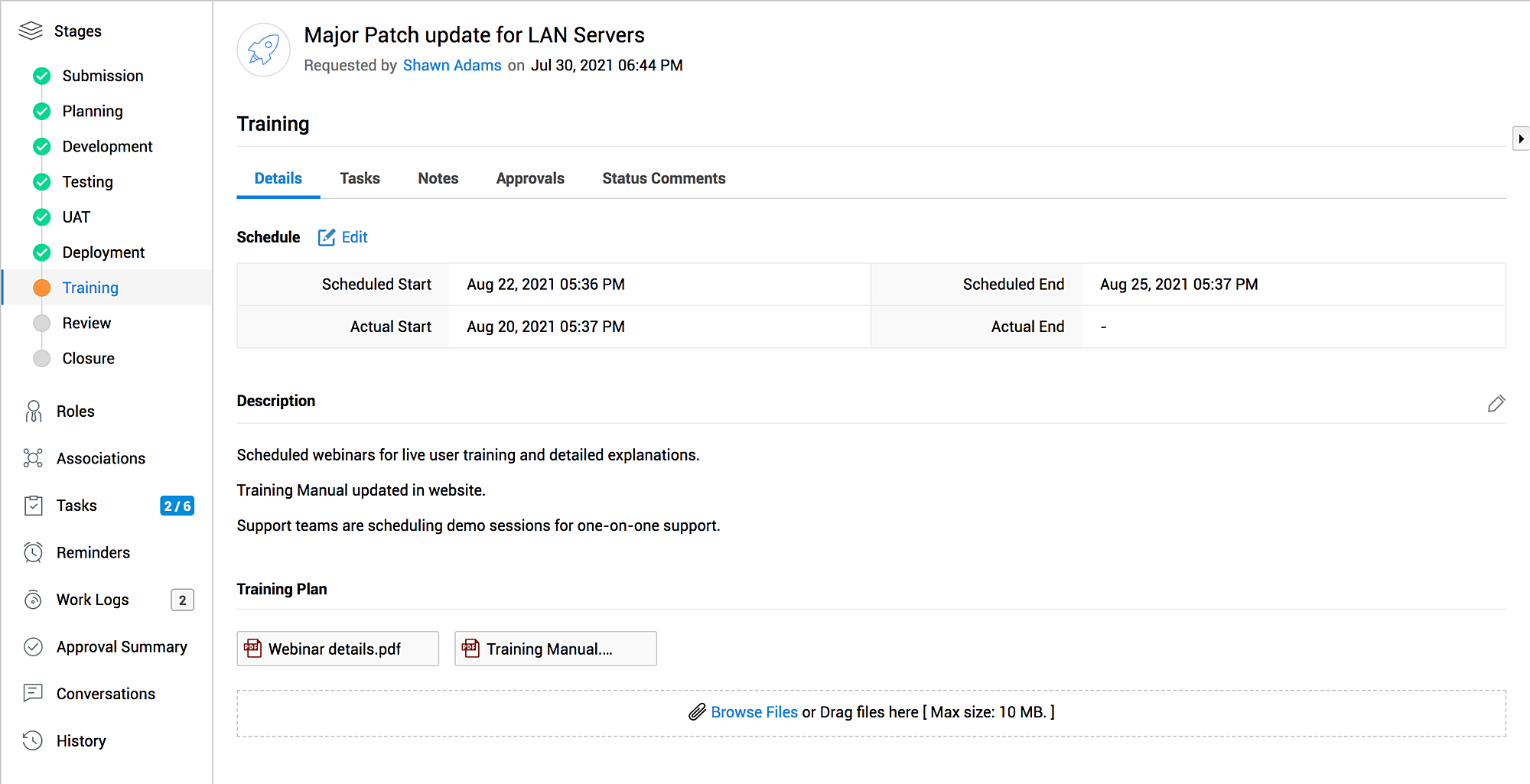Click the Tasks clipboard icon

34,506
